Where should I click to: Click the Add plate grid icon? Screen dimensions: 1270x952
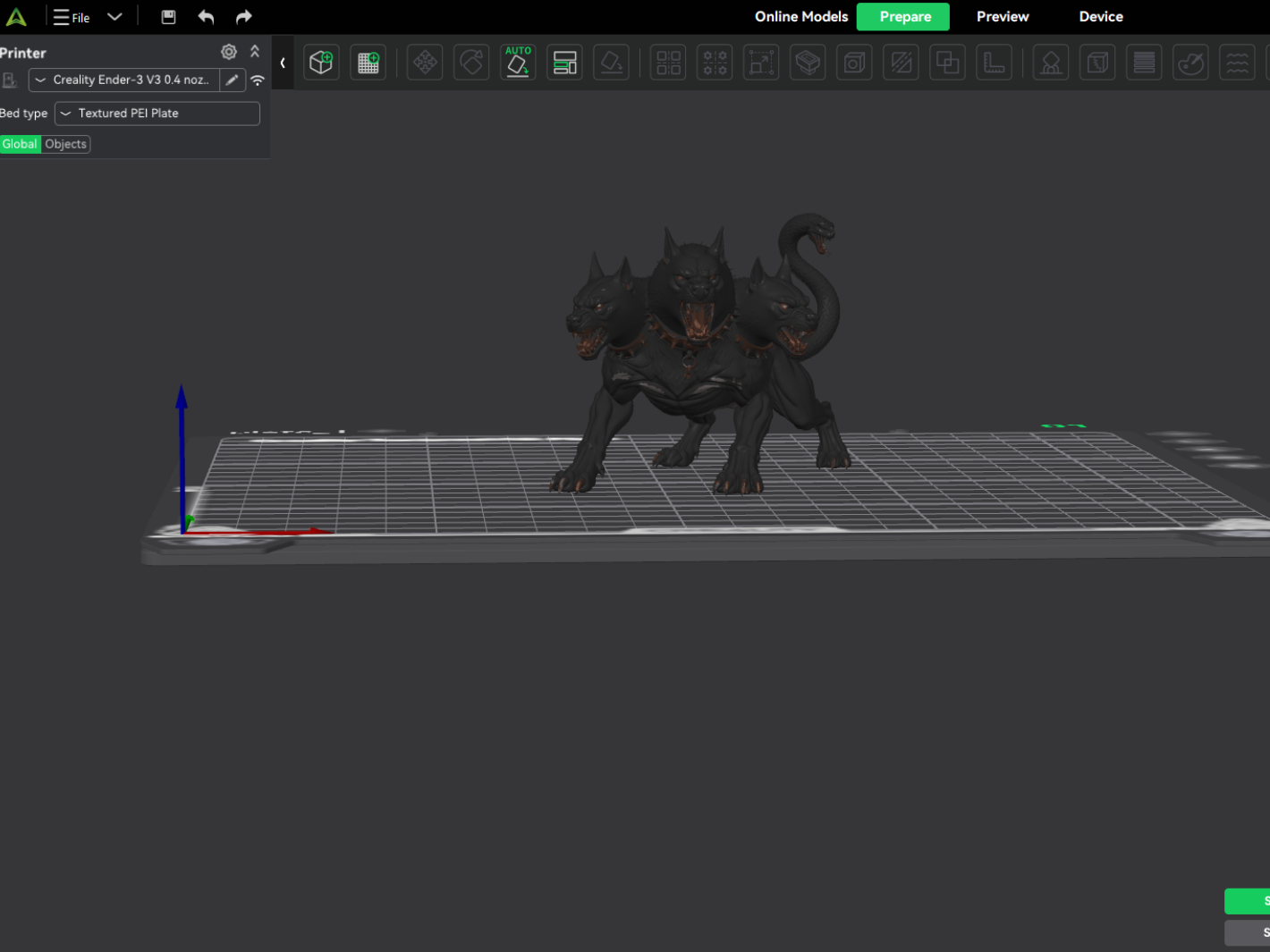[368, 63]
